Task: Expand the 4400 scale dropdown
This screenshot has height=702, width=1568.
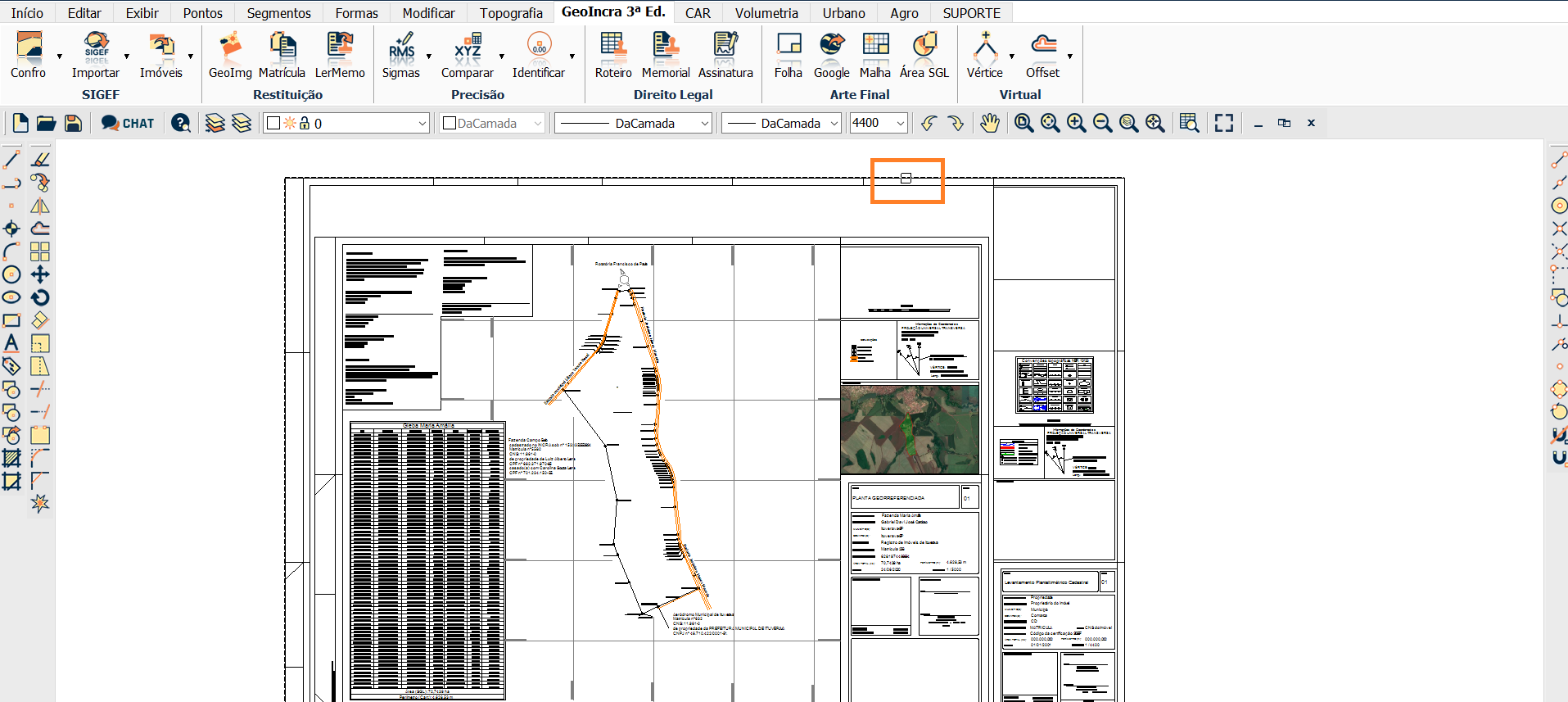Action: [901, 123]
